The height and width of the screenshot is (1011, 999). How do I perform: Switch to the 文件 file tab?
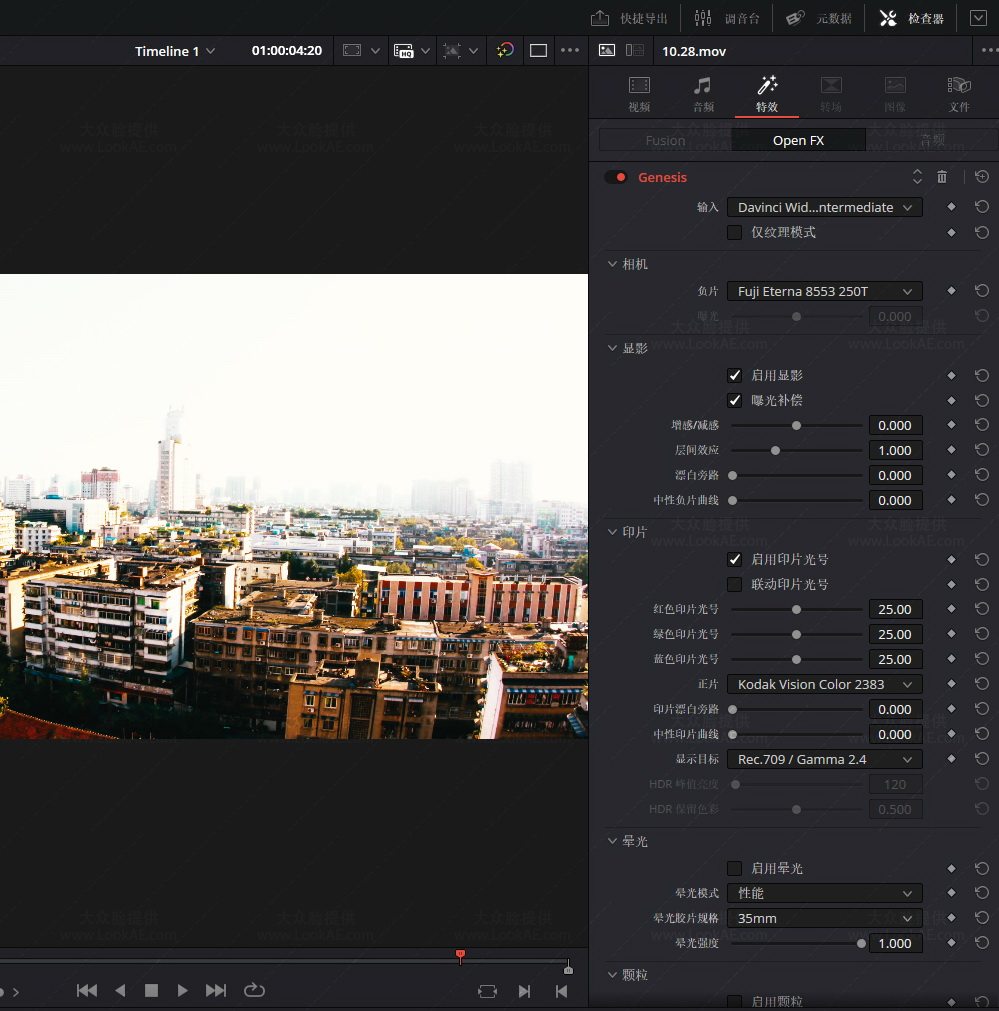[x=959, y=94]
